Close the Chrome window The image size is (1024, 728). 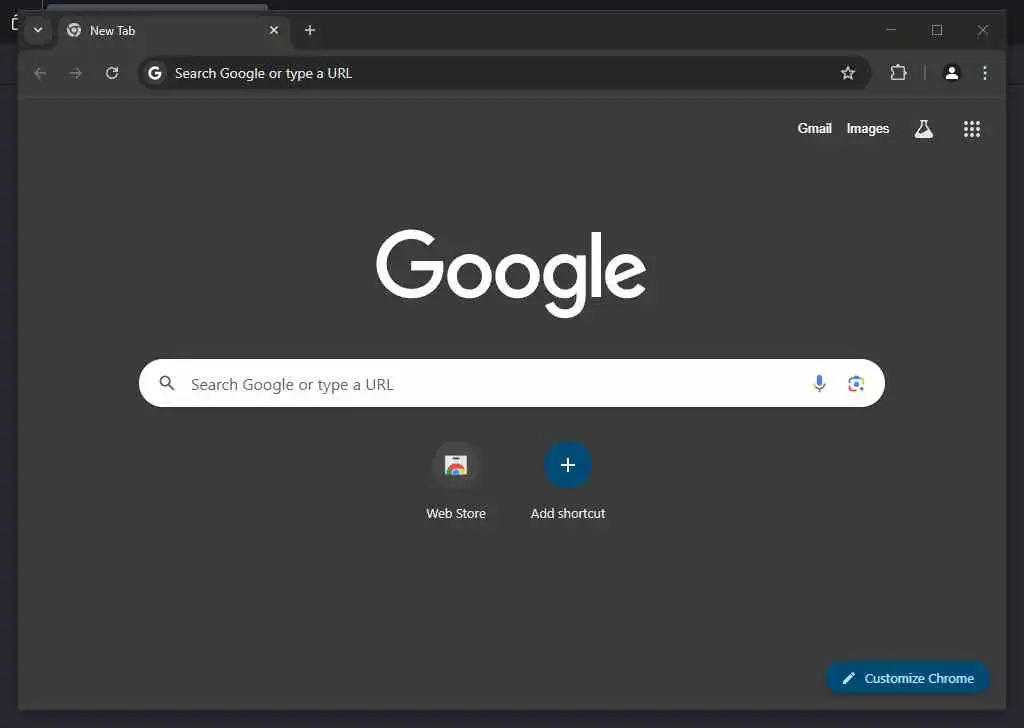pyautogui.click(x=983, y=30)
